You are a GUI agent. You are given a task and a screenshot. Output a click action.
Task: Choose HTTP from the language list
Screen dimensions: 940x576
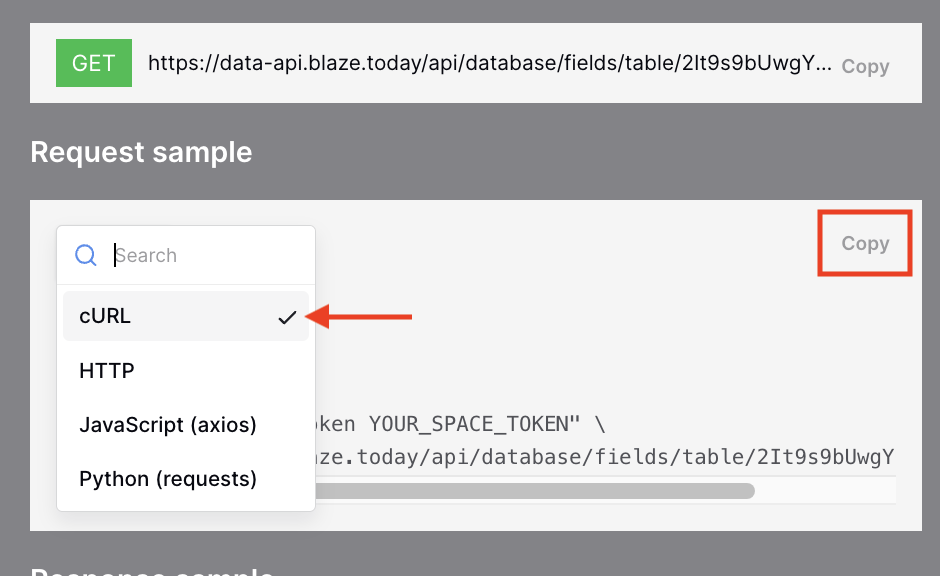(186, 370)
